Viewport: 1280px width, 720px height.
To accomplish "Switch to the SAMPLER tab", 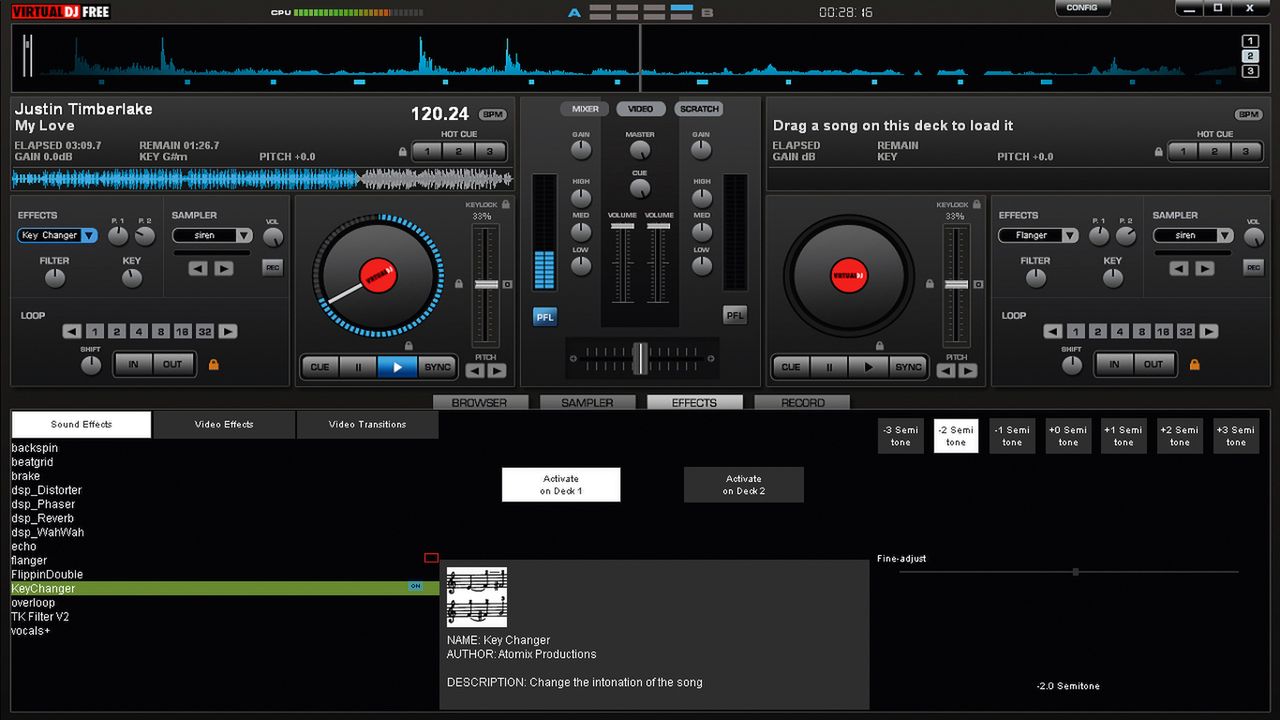I will 587,402.
